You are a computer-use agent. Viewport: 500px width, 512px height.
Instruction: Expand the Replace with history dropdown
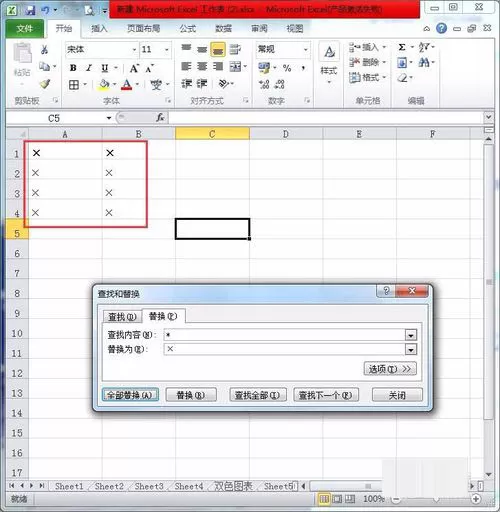coord(411,349)
